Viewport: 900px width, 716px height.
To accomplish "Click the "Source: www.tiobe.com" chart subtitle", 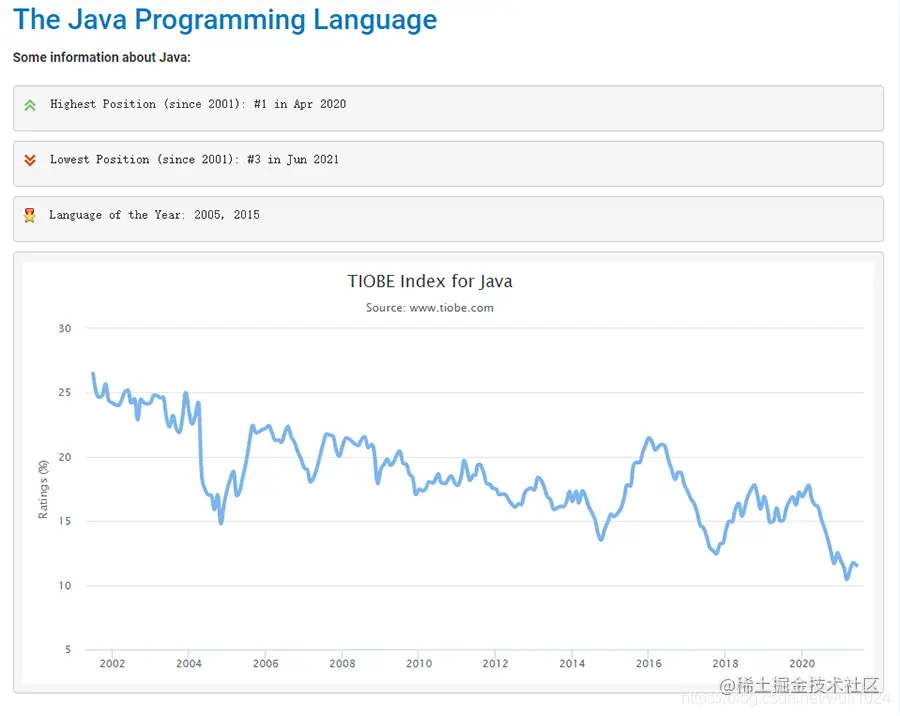I will (x=430, y=308).
